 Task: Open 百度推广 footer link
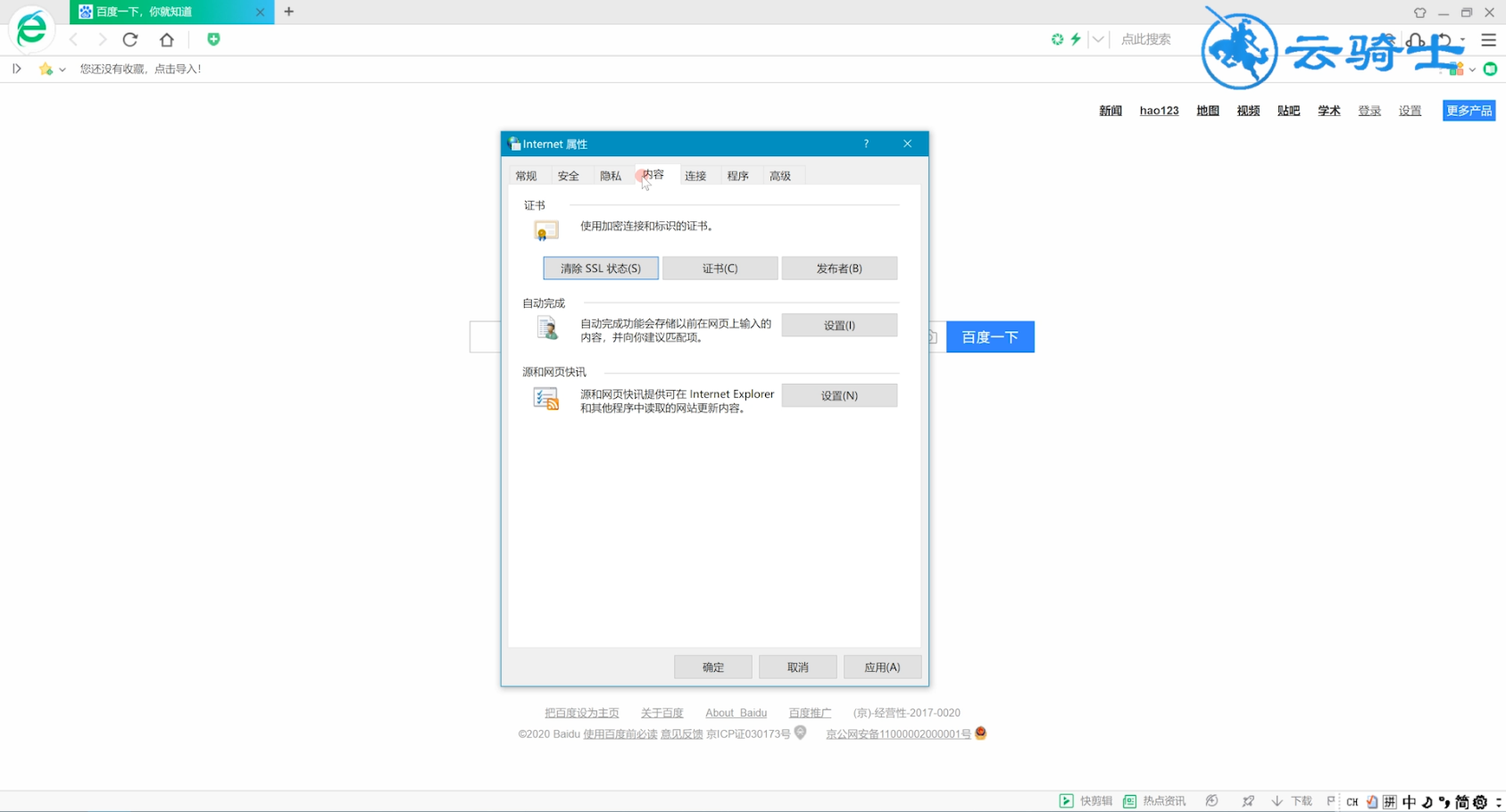coord(810,713)
